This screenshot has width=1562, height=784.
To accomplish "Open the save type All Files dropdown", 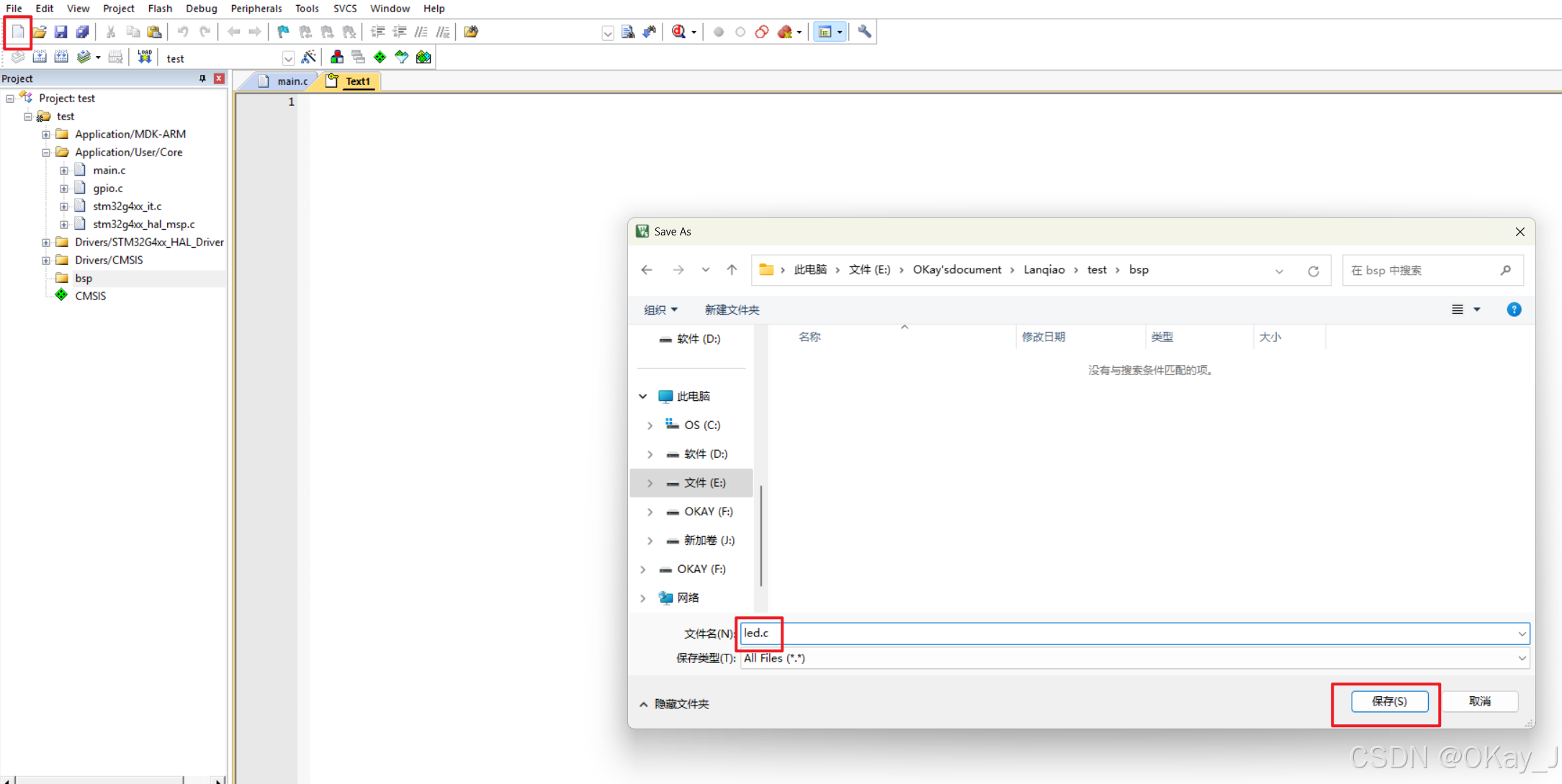I will tap(1522, 658).
